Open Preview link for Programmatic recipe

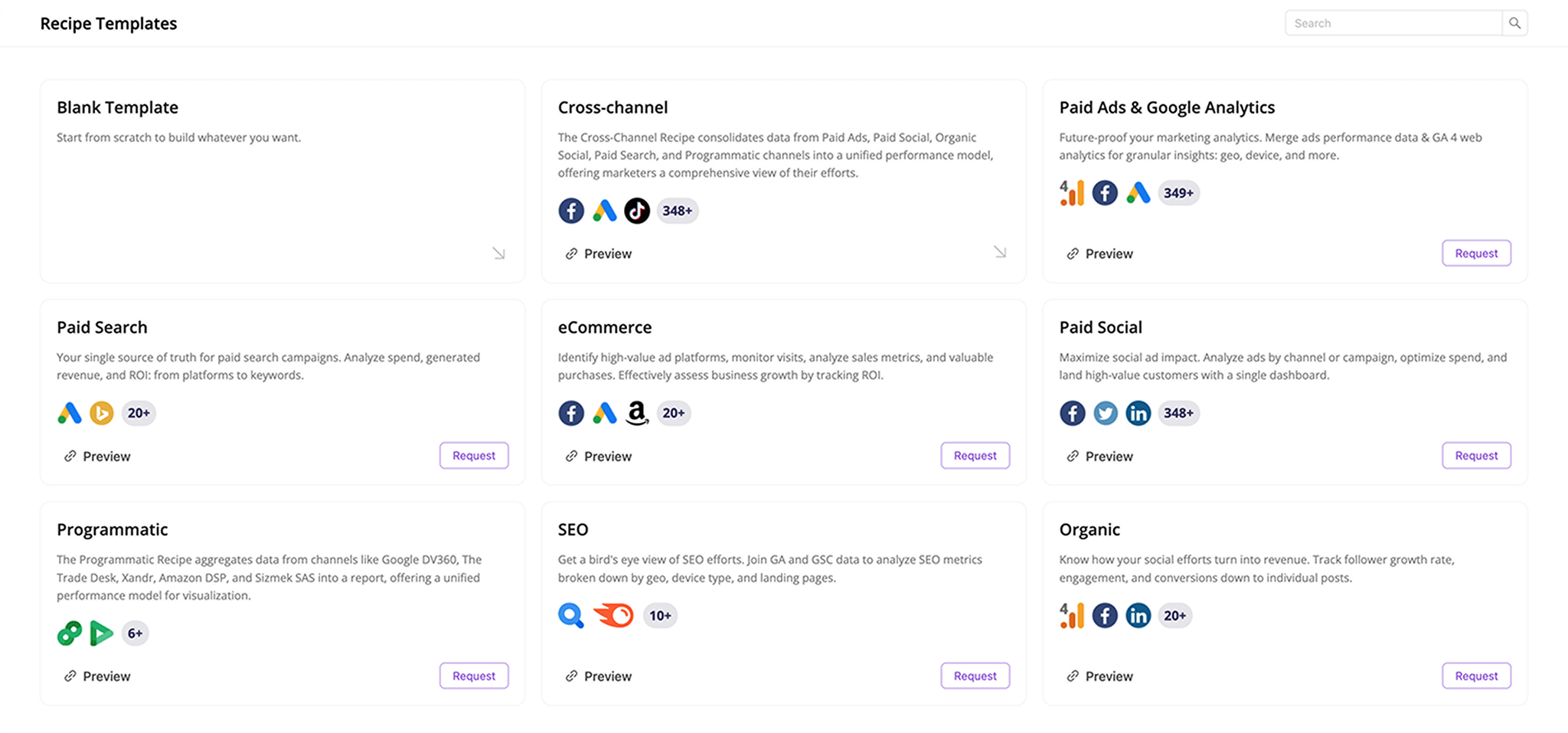pos(97,676)
